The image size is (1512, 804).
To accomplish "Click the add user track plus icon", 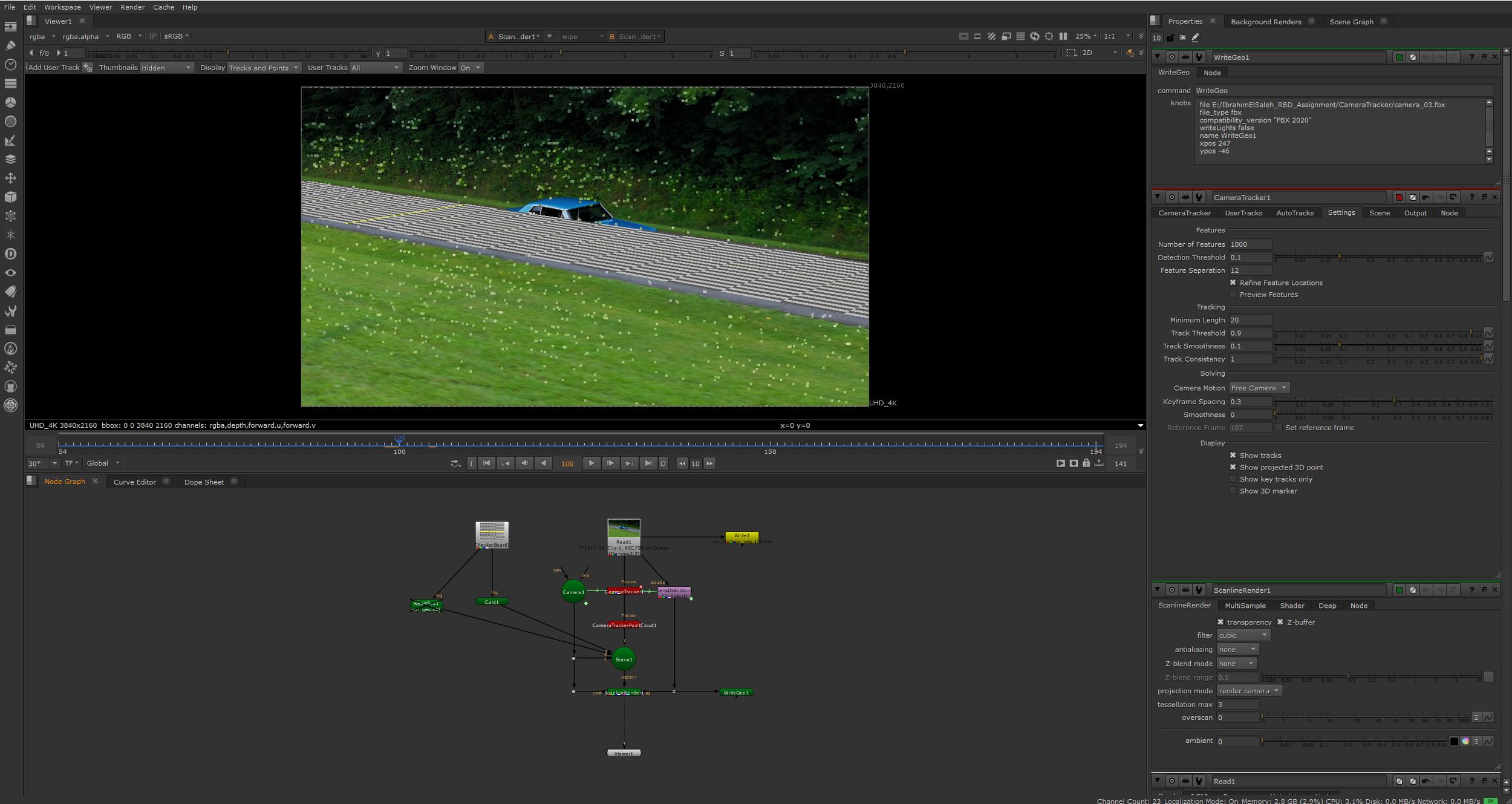I will 88,68.
